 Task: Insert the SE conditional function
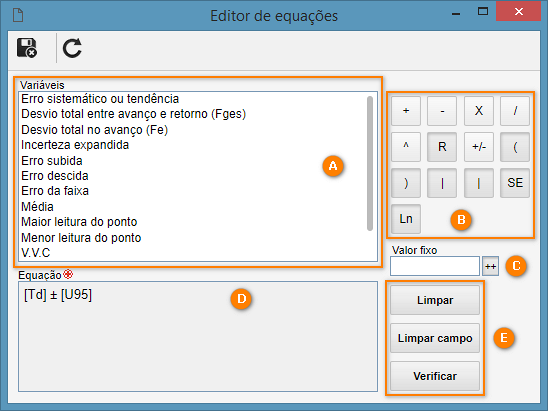(x=515, y=183)
